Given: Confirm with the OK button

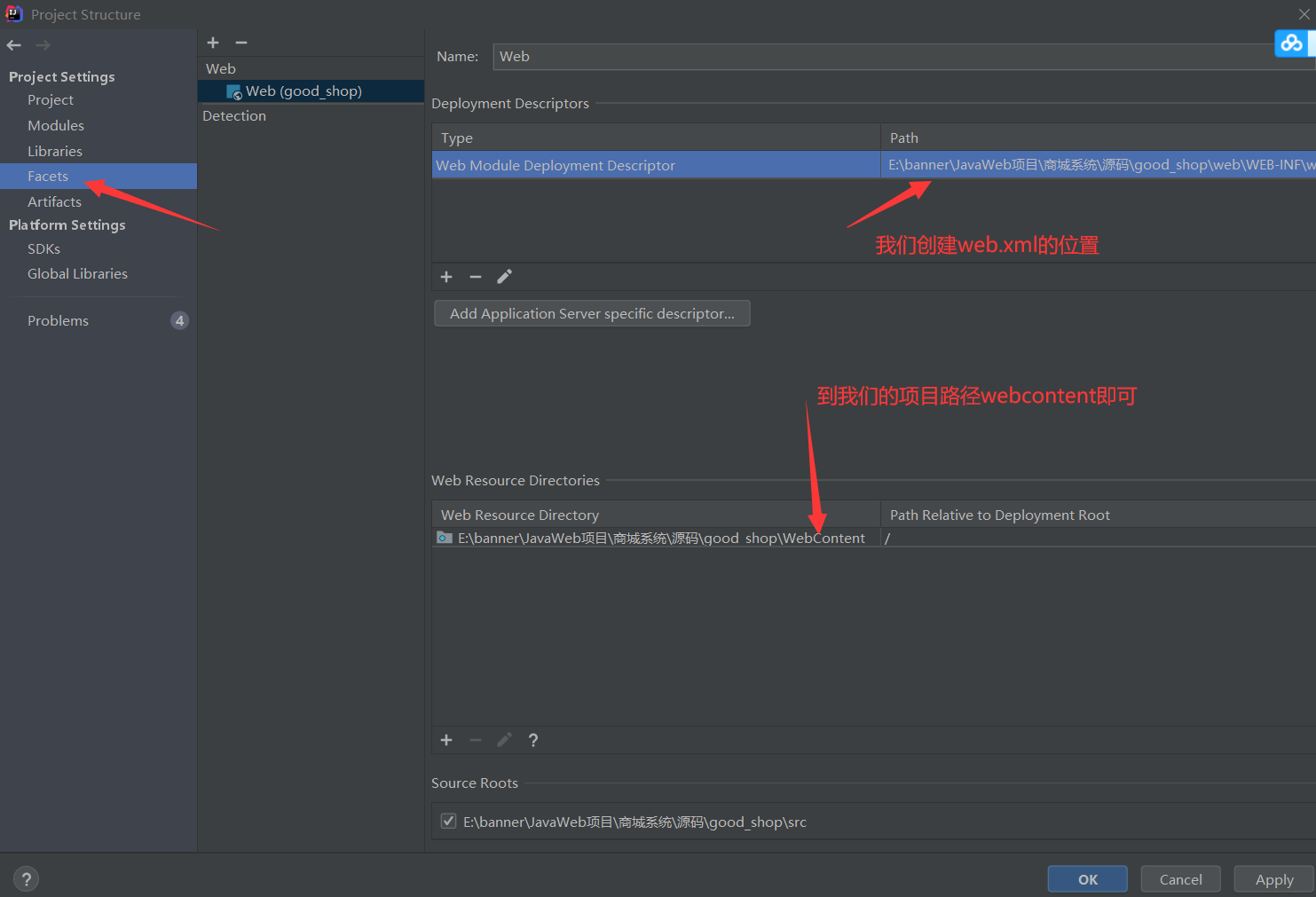Looking at the screenshot, I should [x=1088, y=879].
